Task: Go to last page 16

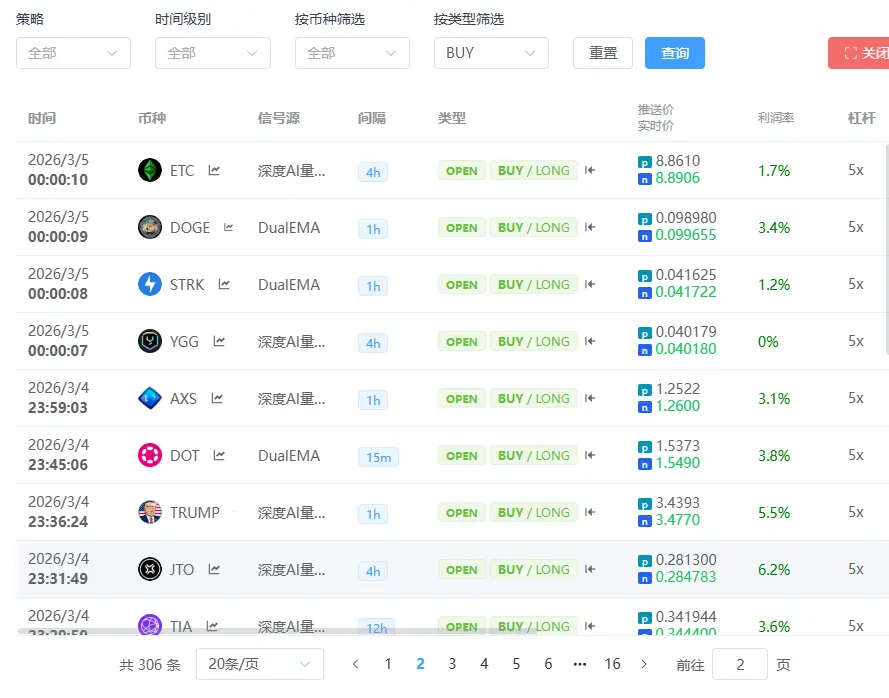Action: tap(612, 664)
